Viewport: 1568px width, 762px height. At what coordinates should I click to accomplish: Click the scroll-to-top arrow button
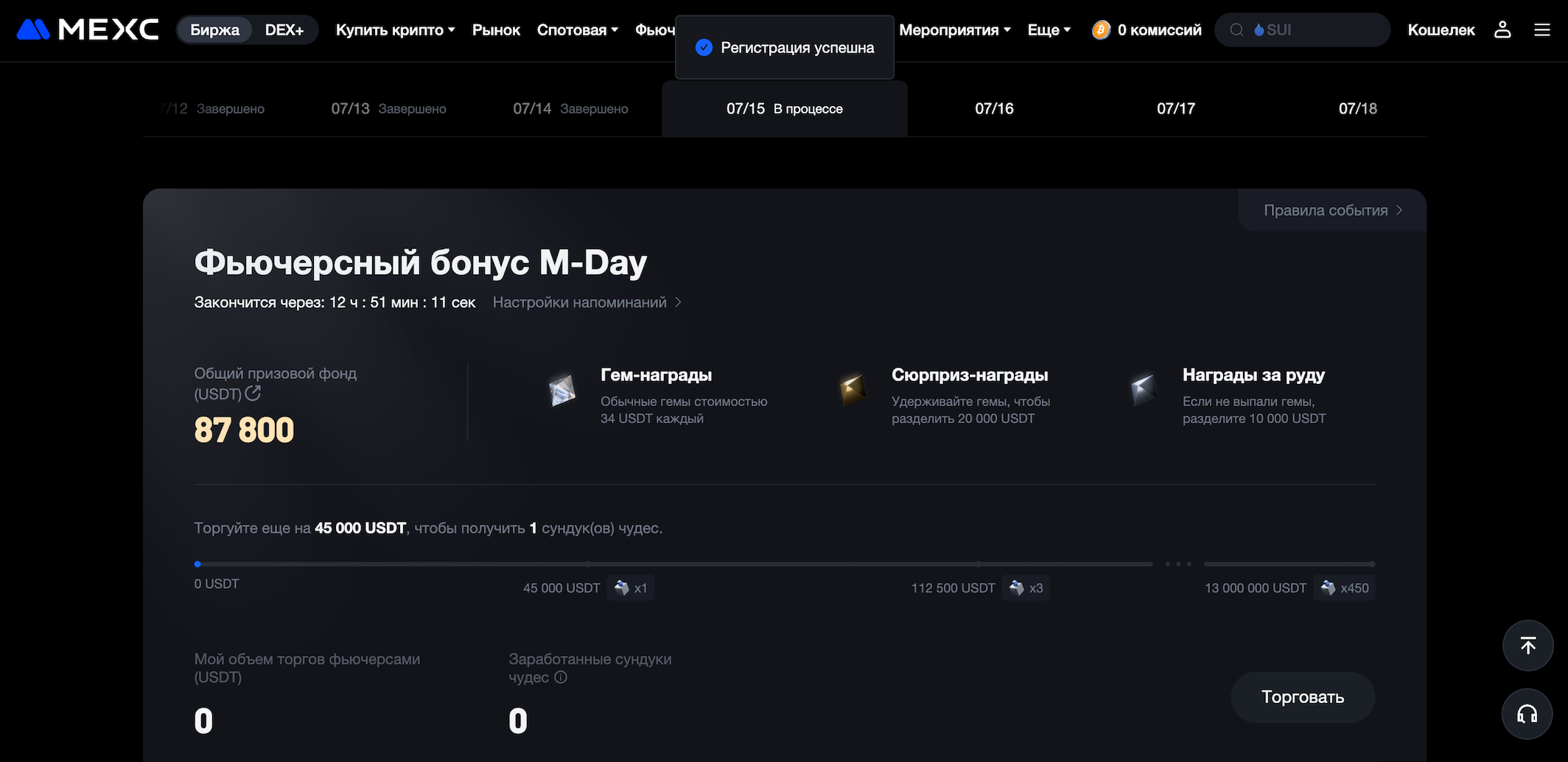(x=1528, y=646)
